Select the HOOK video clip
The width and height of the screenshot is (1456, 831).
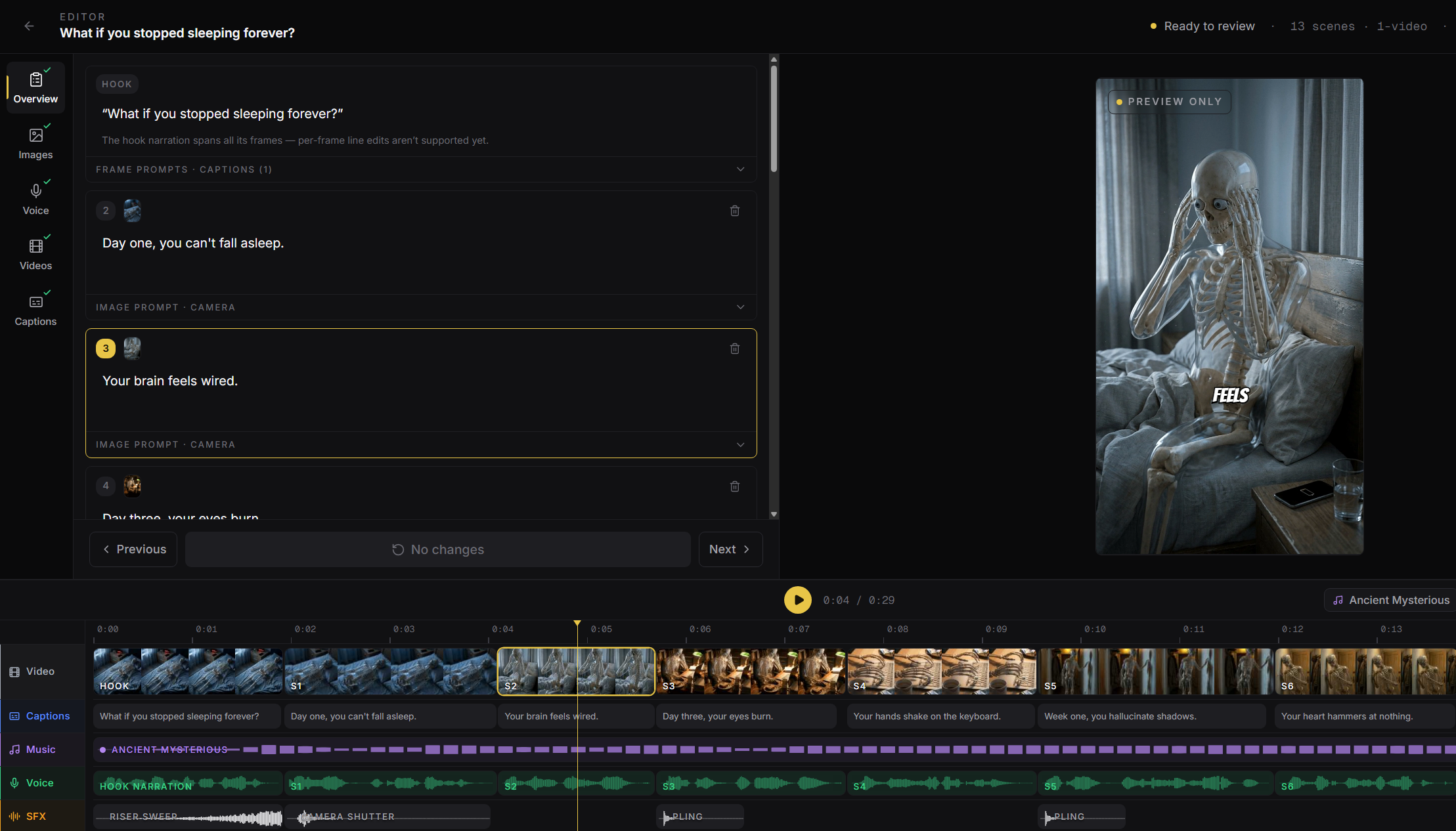coord(188,671)
